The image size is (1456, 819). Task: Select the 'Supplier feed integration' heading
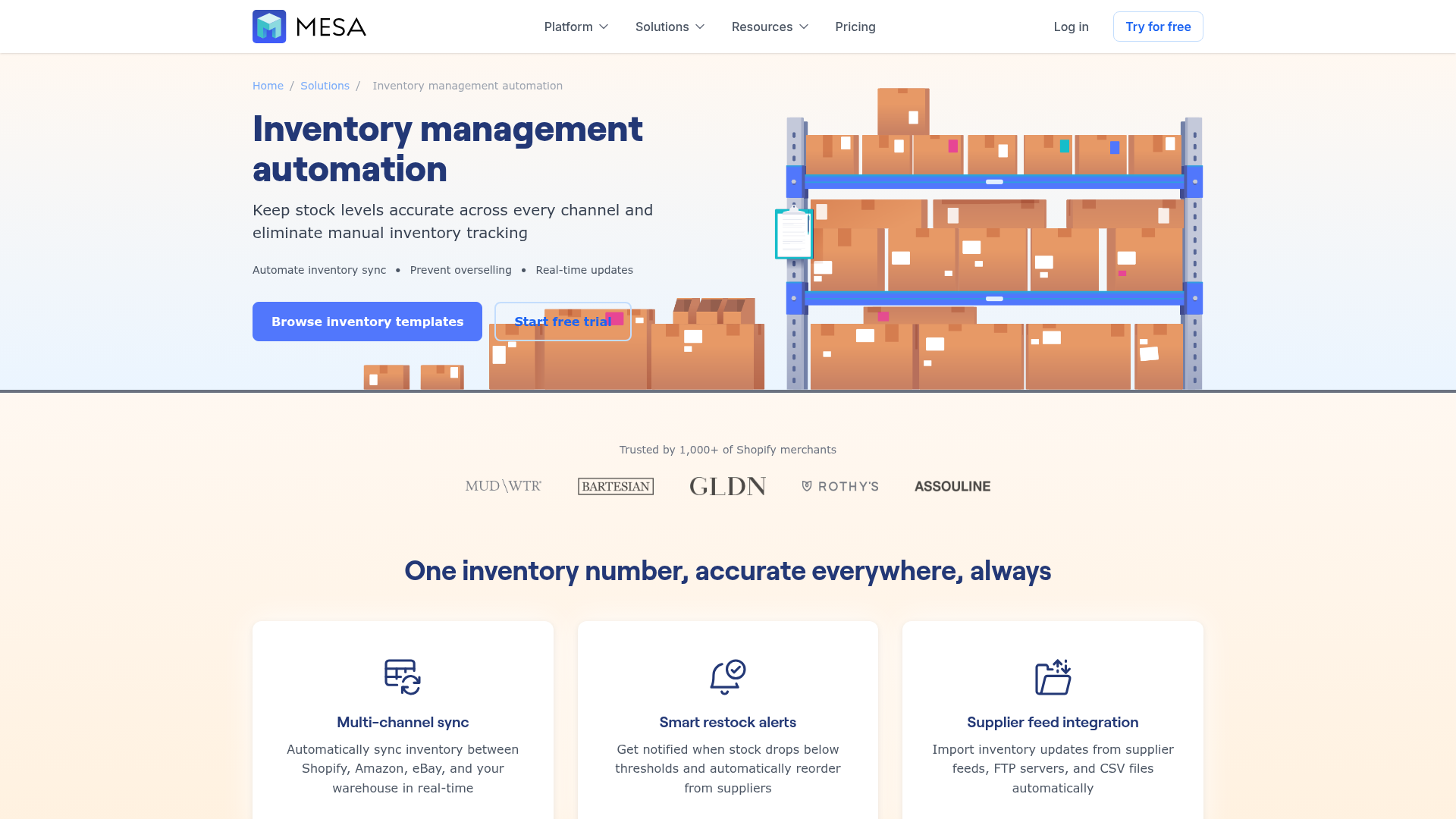click(1053, 722)
